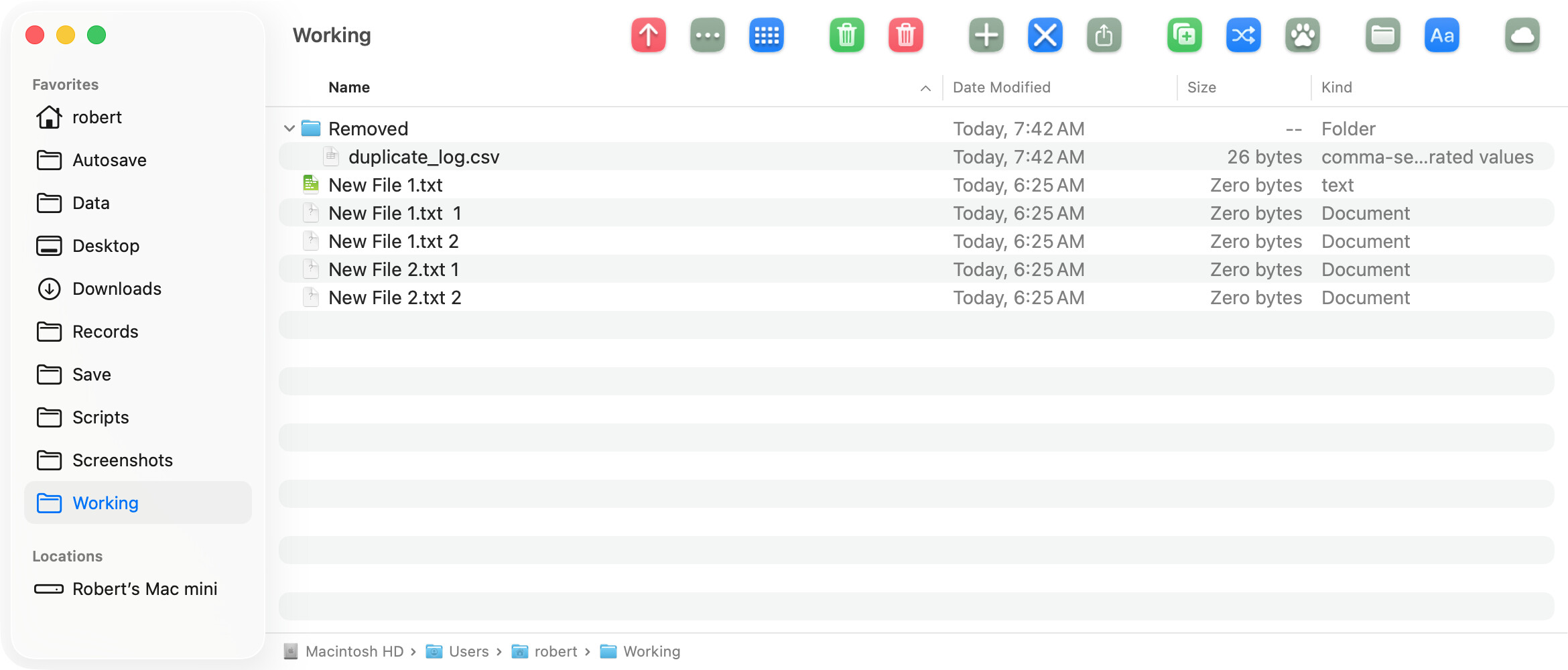Screen dimensions: 1568x670
Task: Click the red upload arrow toolbar icon
Action: point(648,35)
